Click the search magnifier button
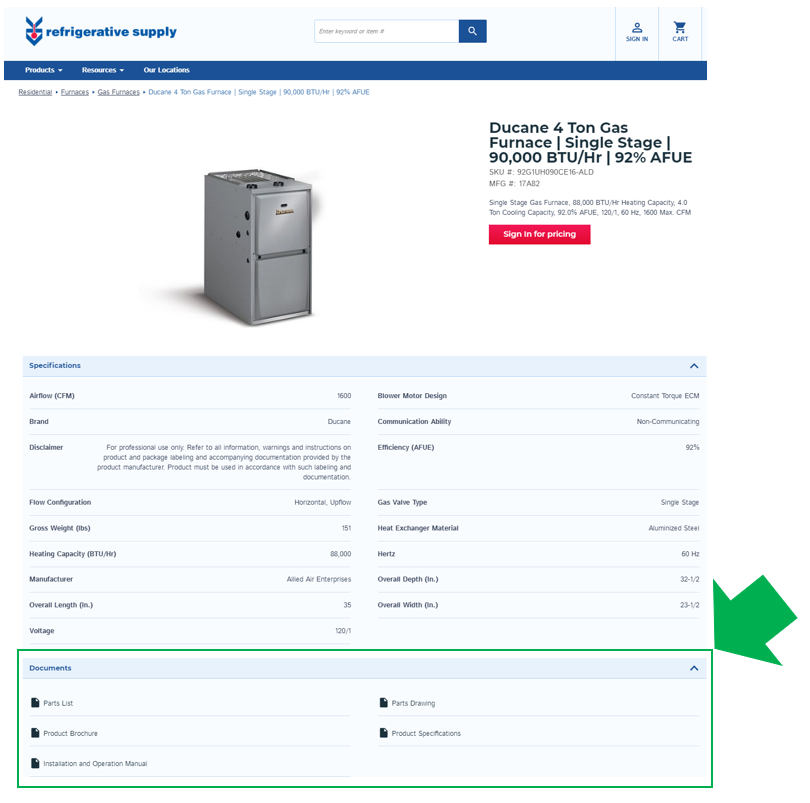The width and height of the screenshot is (810, 803). point(472,31)
